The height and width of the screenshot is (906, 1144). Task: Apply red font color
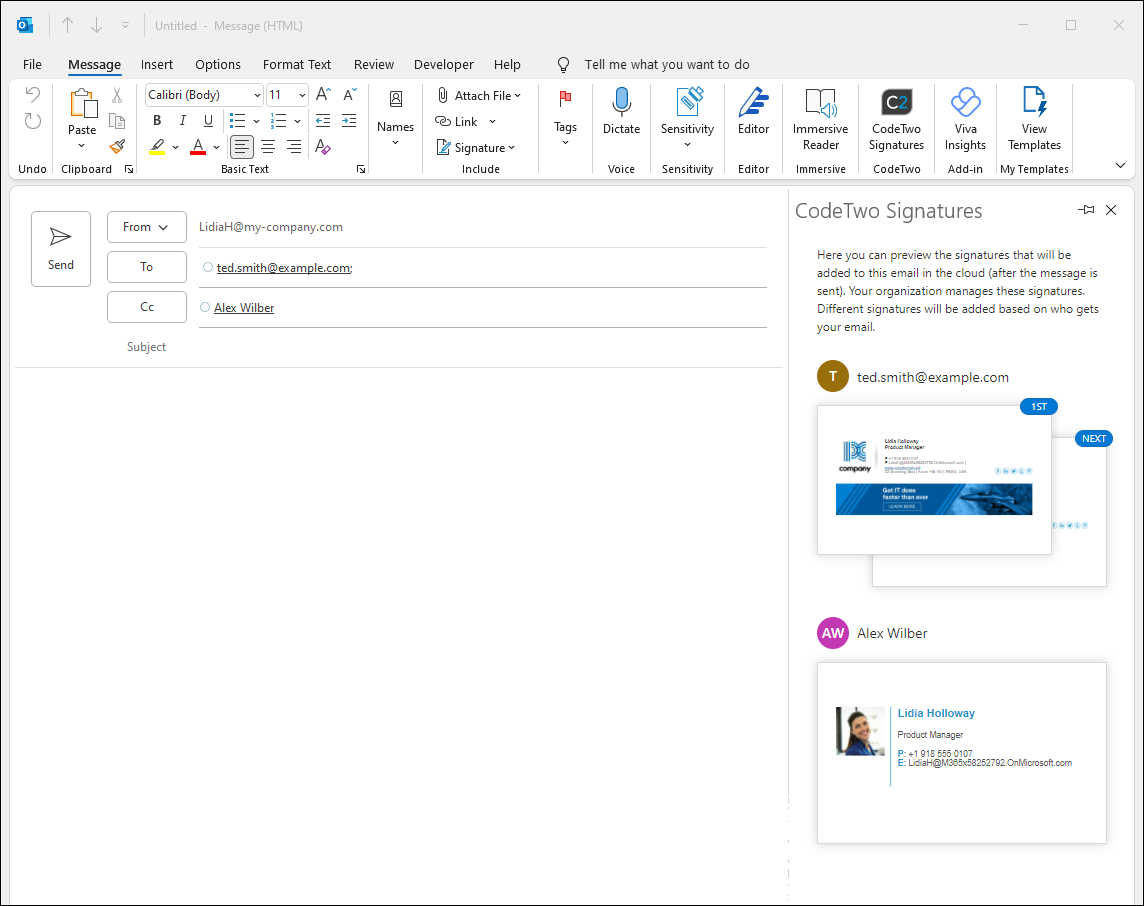pos(198,147)
